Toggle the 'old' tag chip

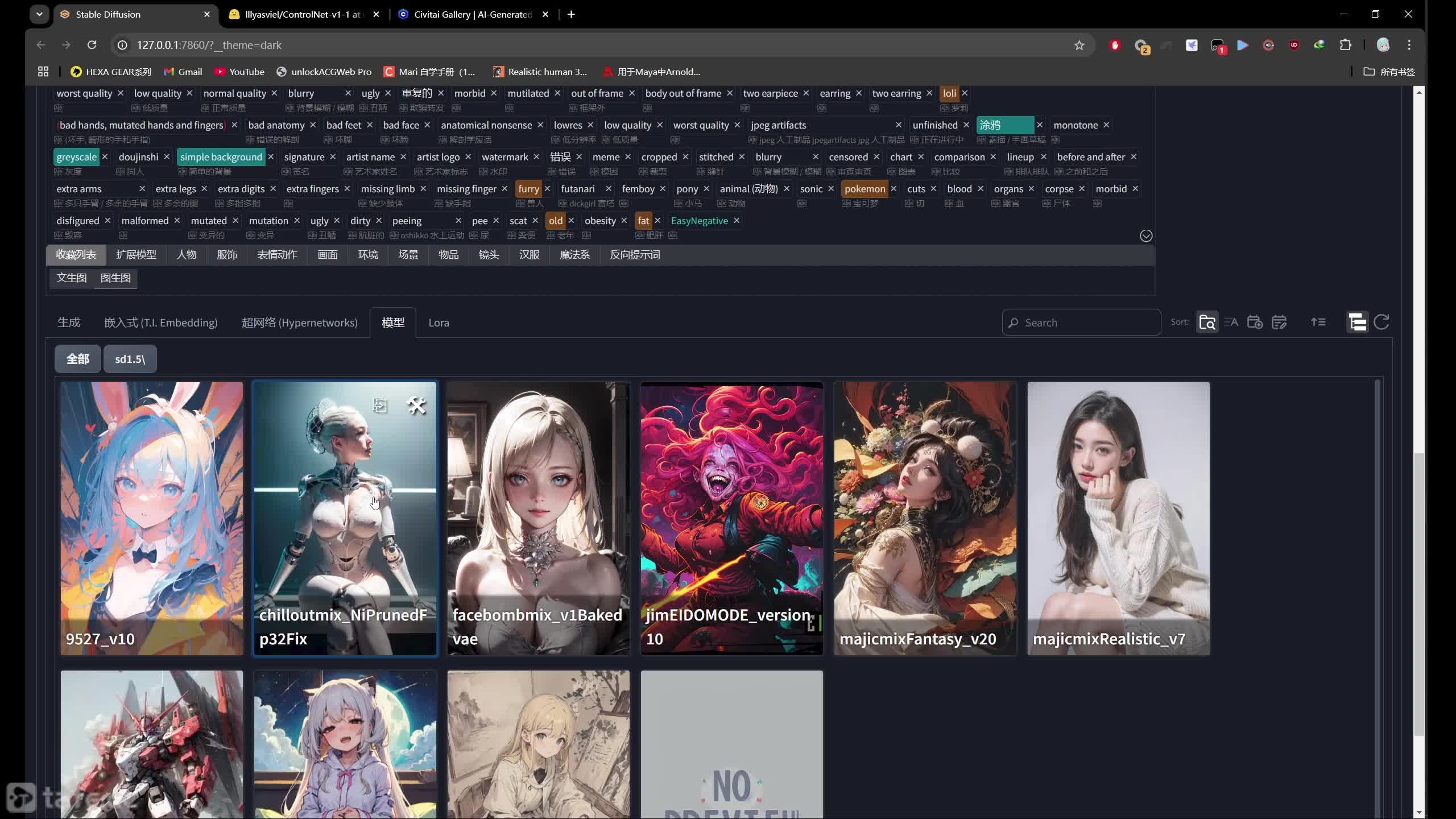pos(556,221)
